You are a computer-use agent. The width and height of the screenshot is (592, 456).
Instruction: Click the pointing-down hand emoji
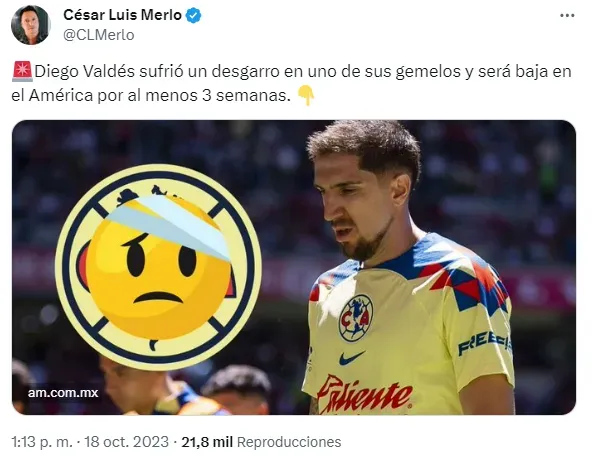tap(306, 96)
